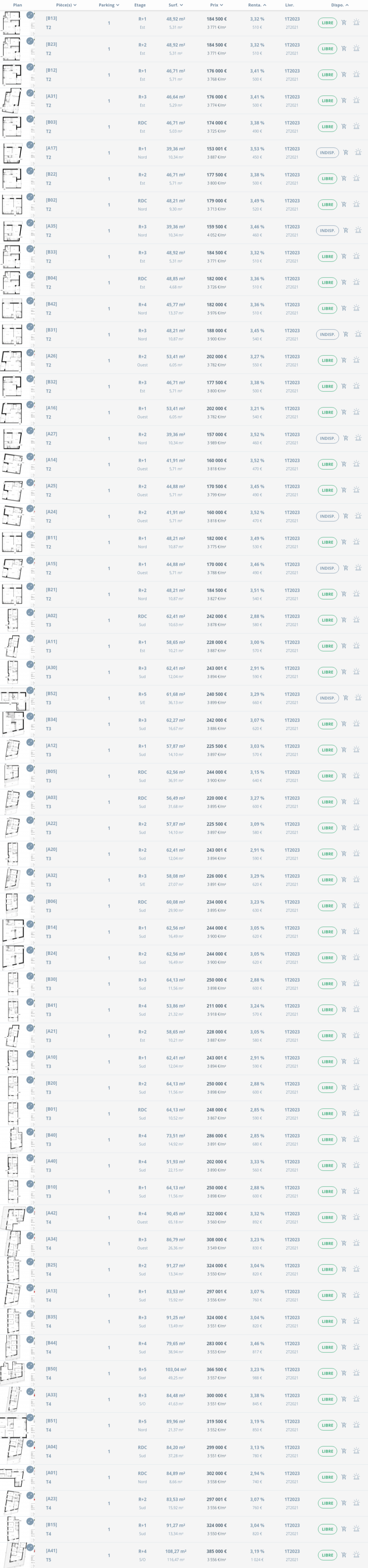Click the cart icon on lot B02's row
This screenshot has height=1568, width=368.
coord(344,204)
